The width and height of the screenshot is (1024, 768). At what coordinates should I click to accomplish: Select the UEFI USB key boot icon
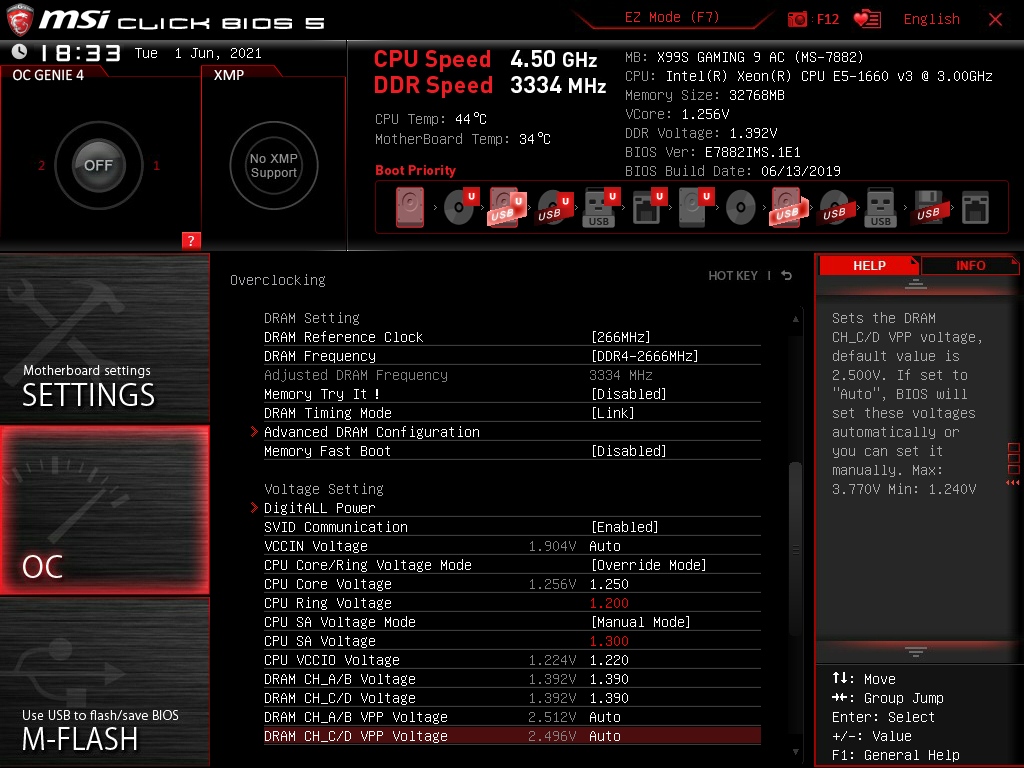(600, 207)
